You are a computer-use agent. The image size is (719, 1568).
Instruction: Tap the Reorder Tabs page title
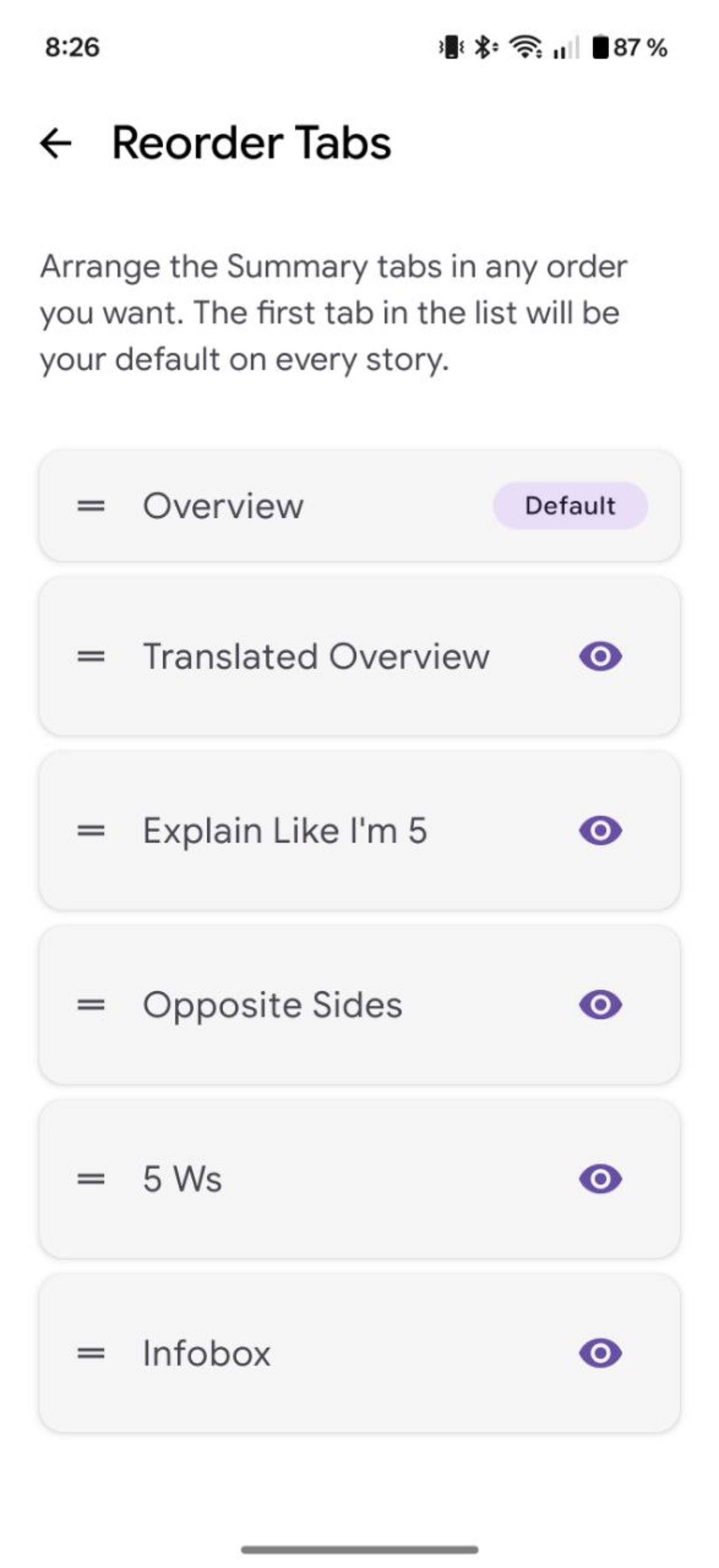252,143
